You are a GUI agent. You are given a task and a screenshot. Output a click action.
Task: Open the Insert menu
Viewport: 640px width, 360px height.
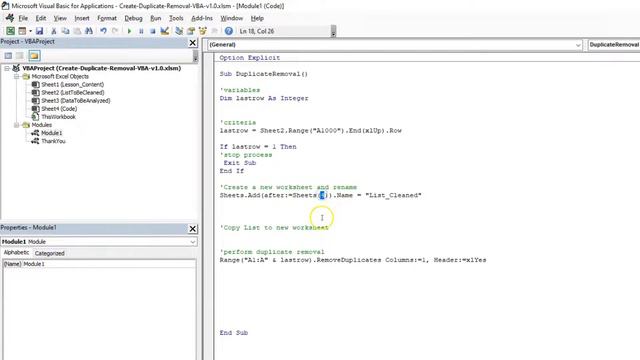82,18
